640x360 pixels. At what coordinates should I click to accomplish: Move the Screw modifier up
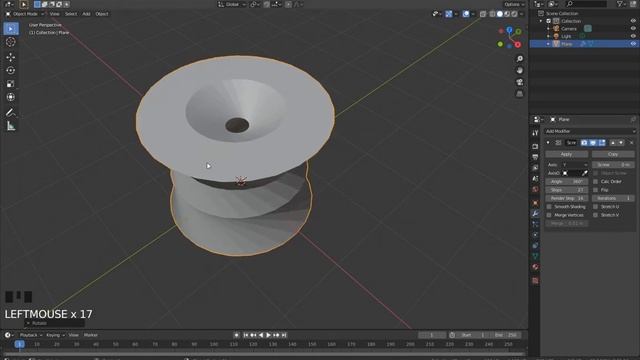(x=613, y=143)
